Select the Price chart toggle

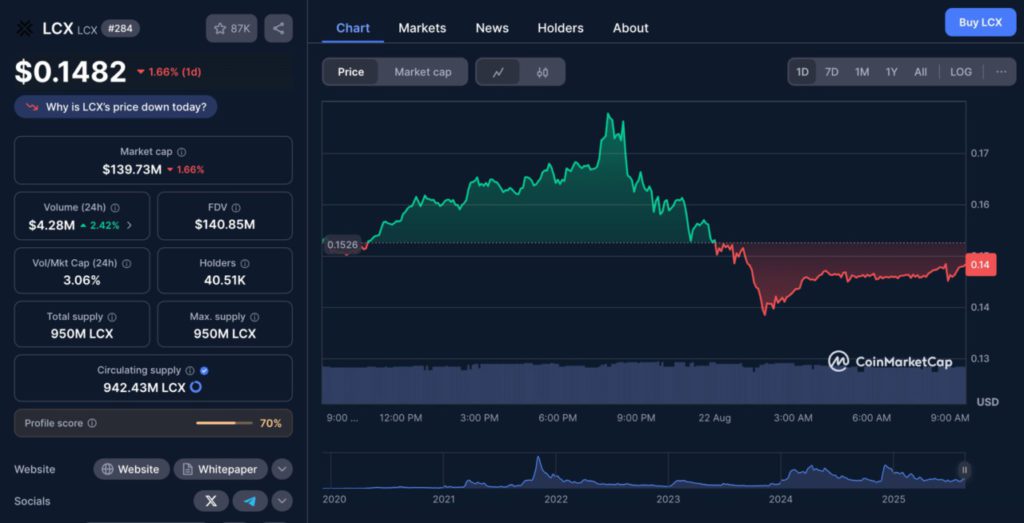[351, 72]
